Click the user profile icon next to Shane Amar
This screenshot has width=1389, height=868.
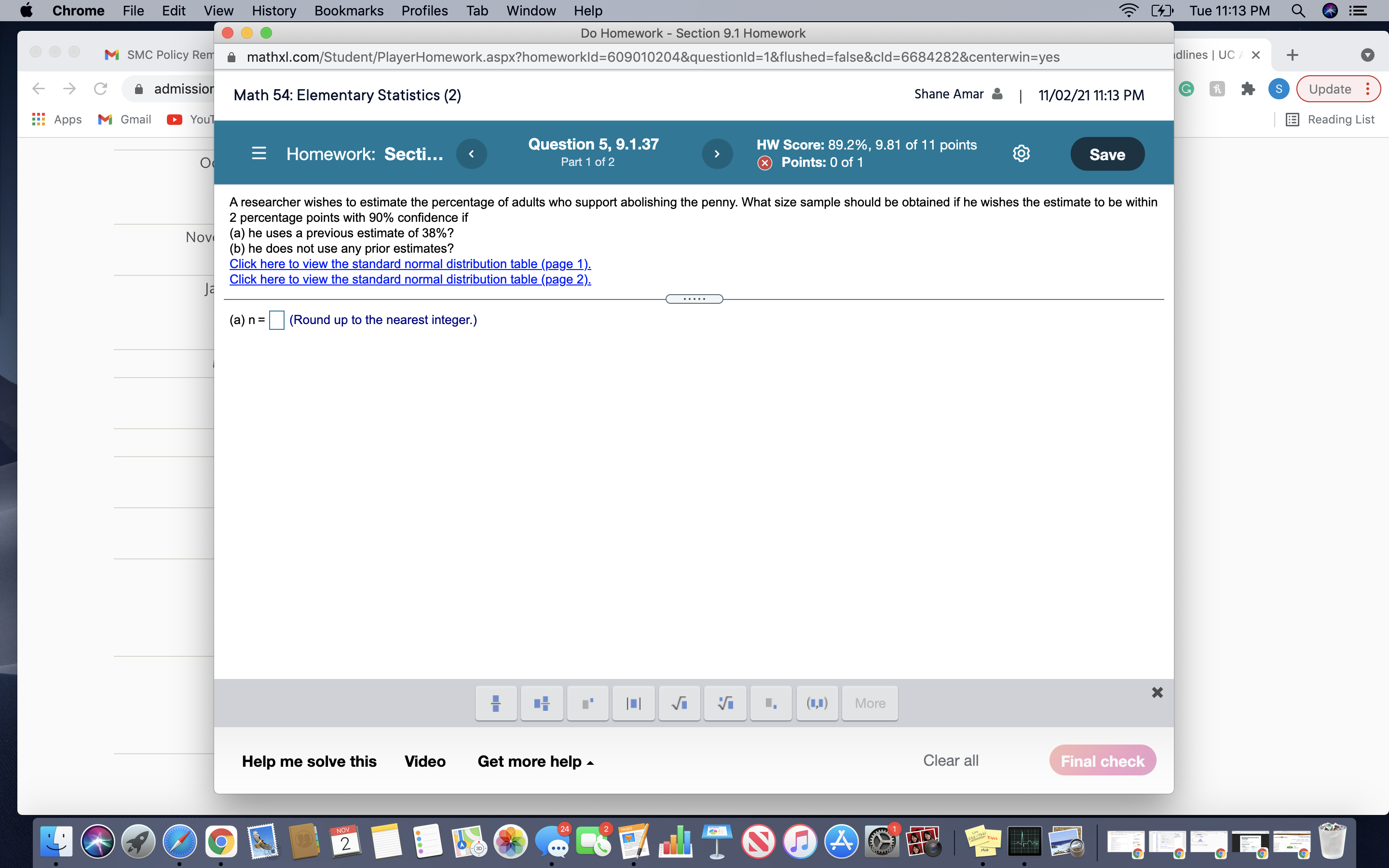(x=997, y=94)
